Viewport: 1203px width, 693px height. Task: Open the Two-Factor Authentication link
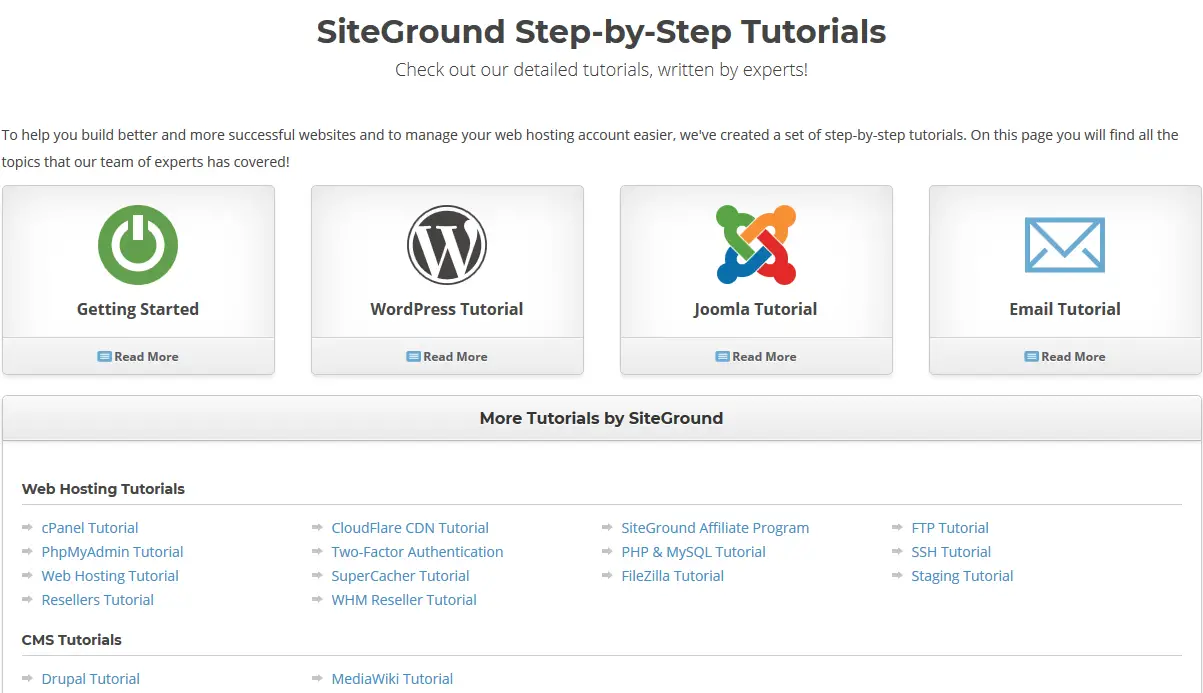tap(417, 552)
